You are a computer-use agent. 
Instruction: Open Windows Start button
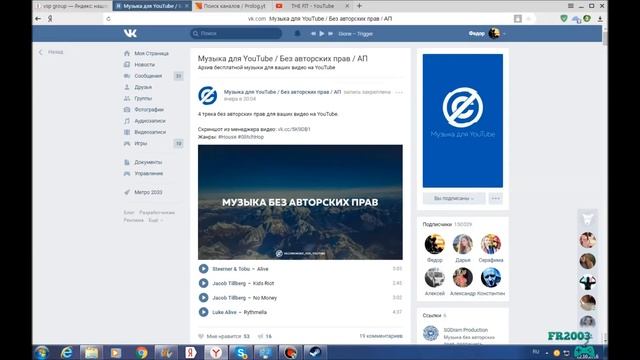pyautogui.click(x=42, y=352)
